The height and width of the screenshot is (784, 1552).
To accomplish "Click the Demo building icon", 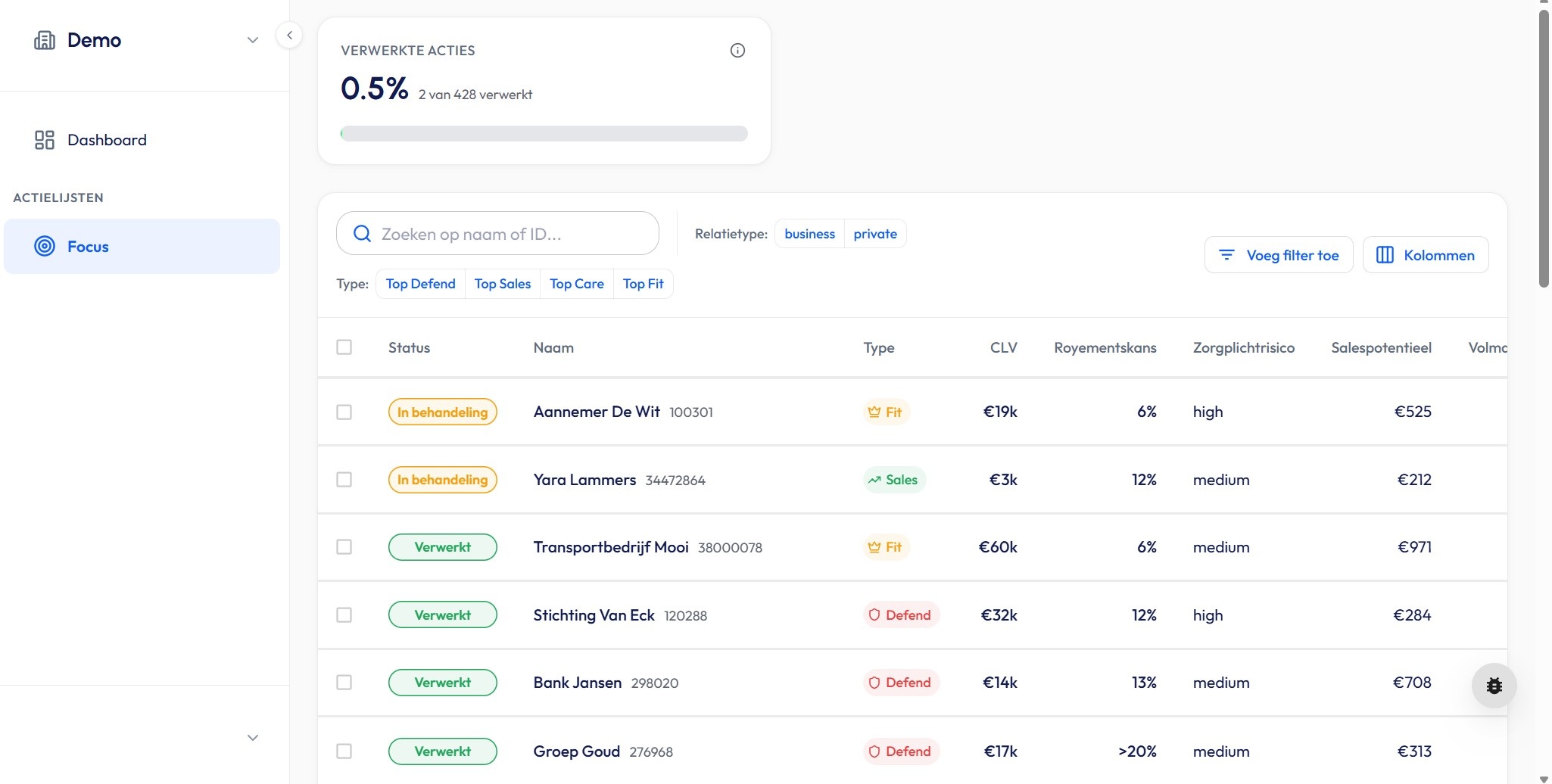I will point(45,40).
